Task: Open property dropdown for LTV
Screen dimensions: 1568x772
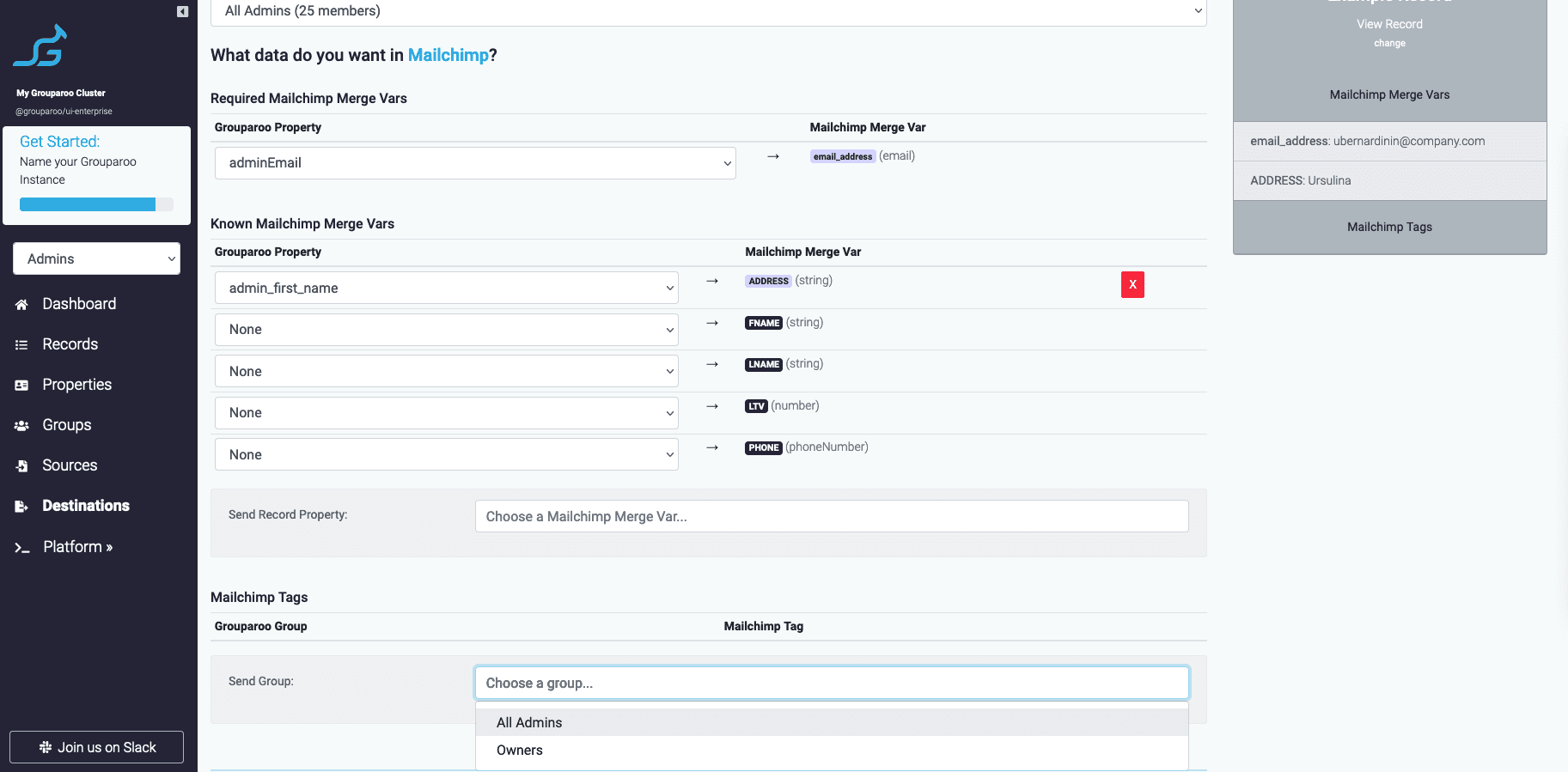Action: pyautogui.click(x=447, y=413)
